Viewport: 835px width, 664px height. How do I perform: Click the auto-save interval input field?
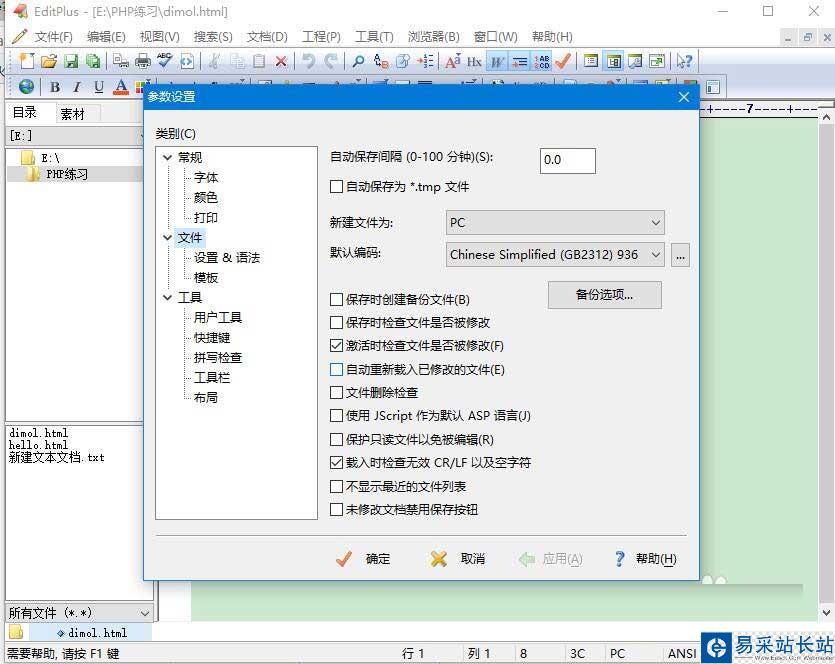click(568, 160)
